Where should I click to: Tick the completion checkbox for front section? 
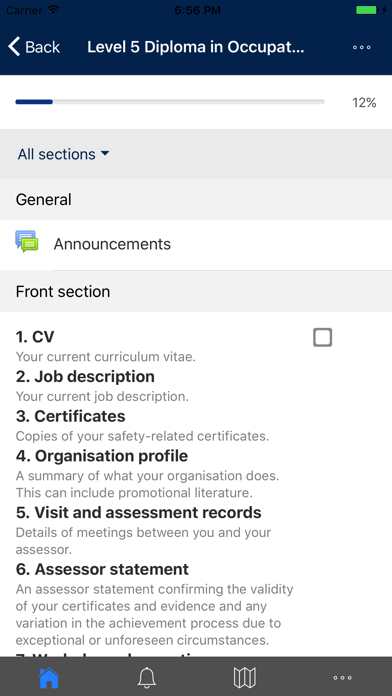[x=322, y=337]
